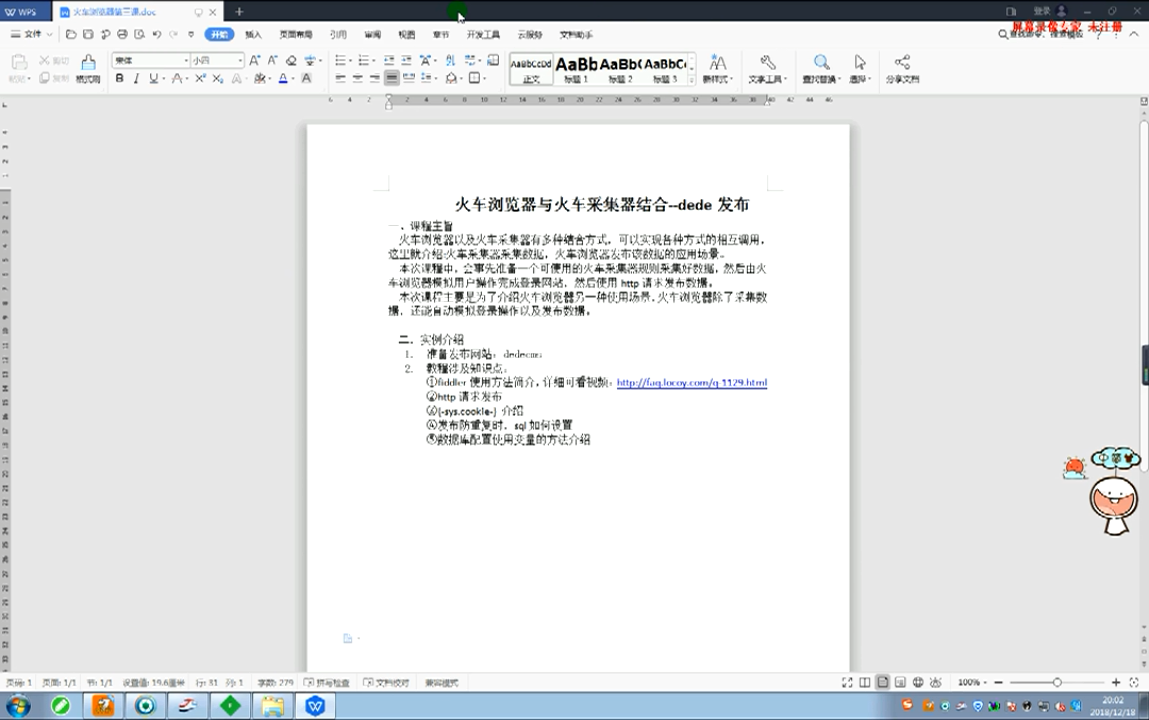Screen dimensions: 1149x720
Task: Open print preview from quick access toolbar
Action: point(139,34)
